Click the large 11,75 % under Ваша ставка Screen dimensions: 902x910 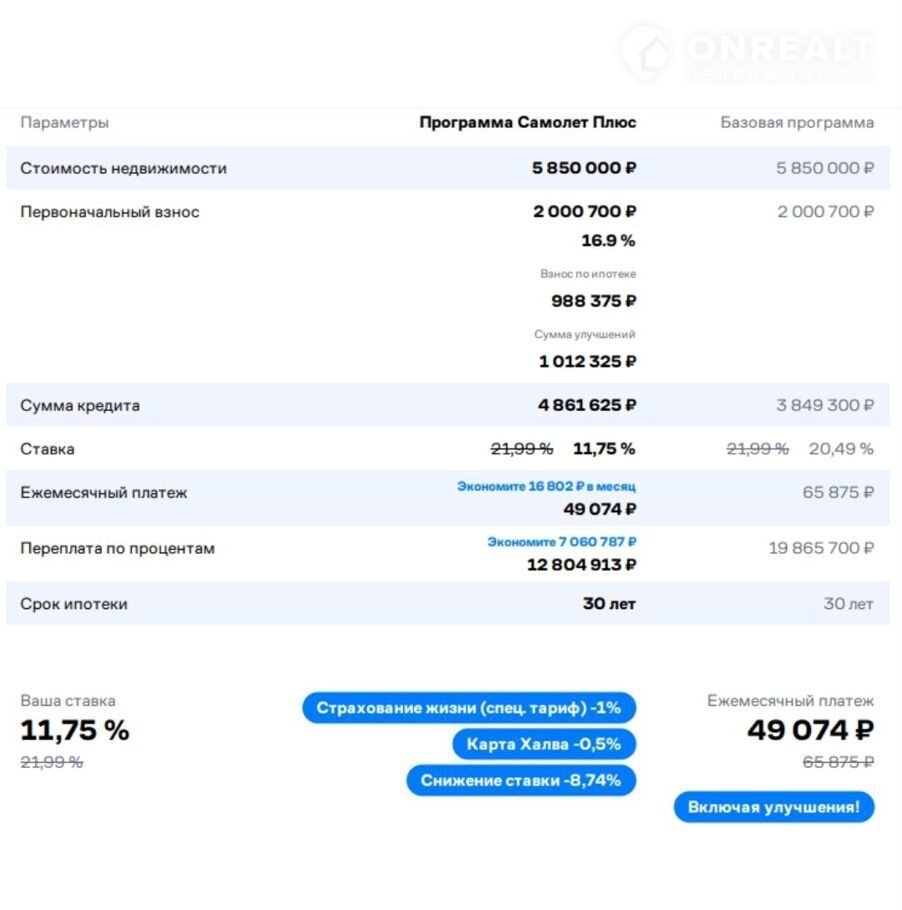click(75, 730)
